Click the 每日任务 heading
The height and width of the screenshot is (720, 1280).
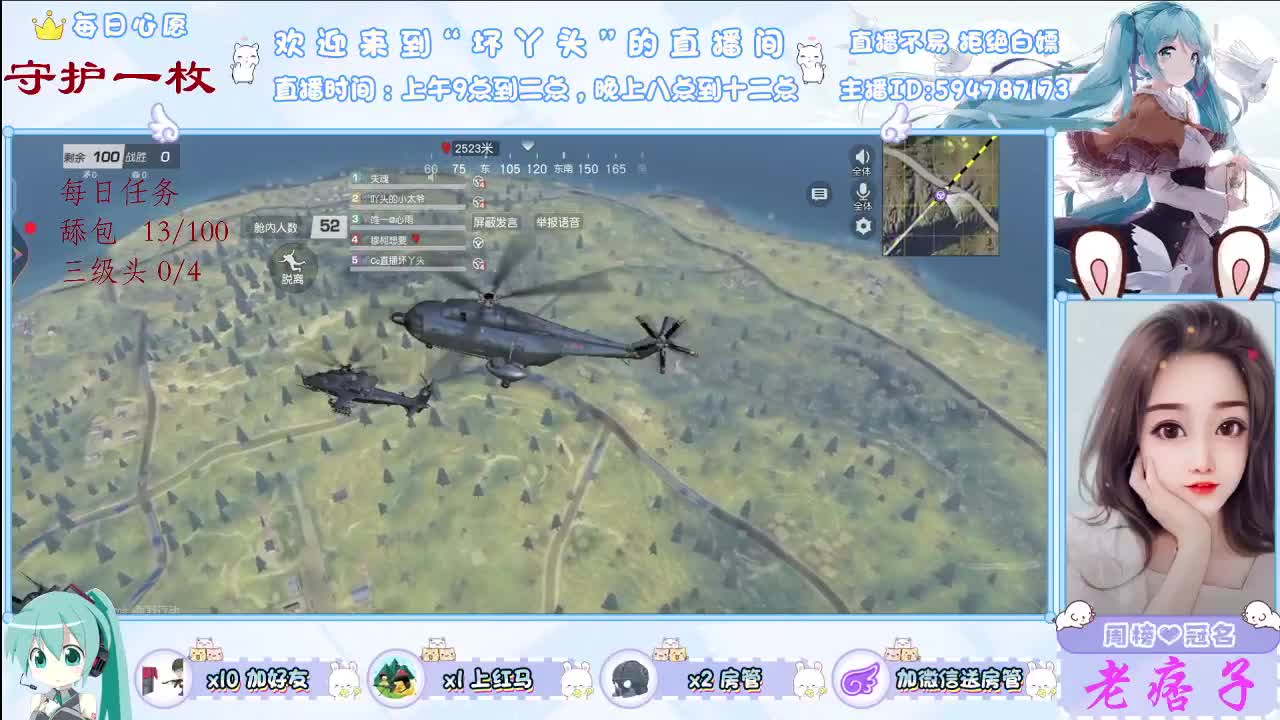119,190
